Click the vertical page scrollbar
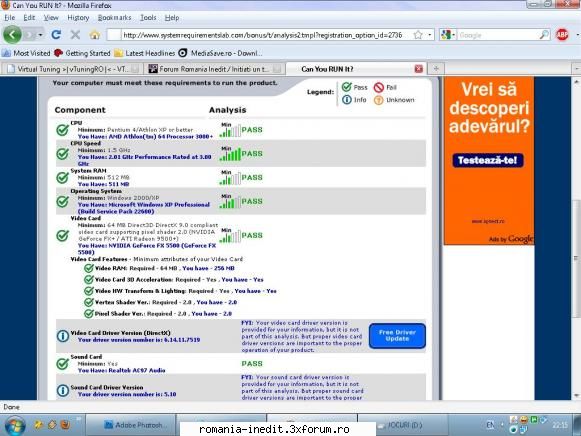 click(x=576, y=238)
